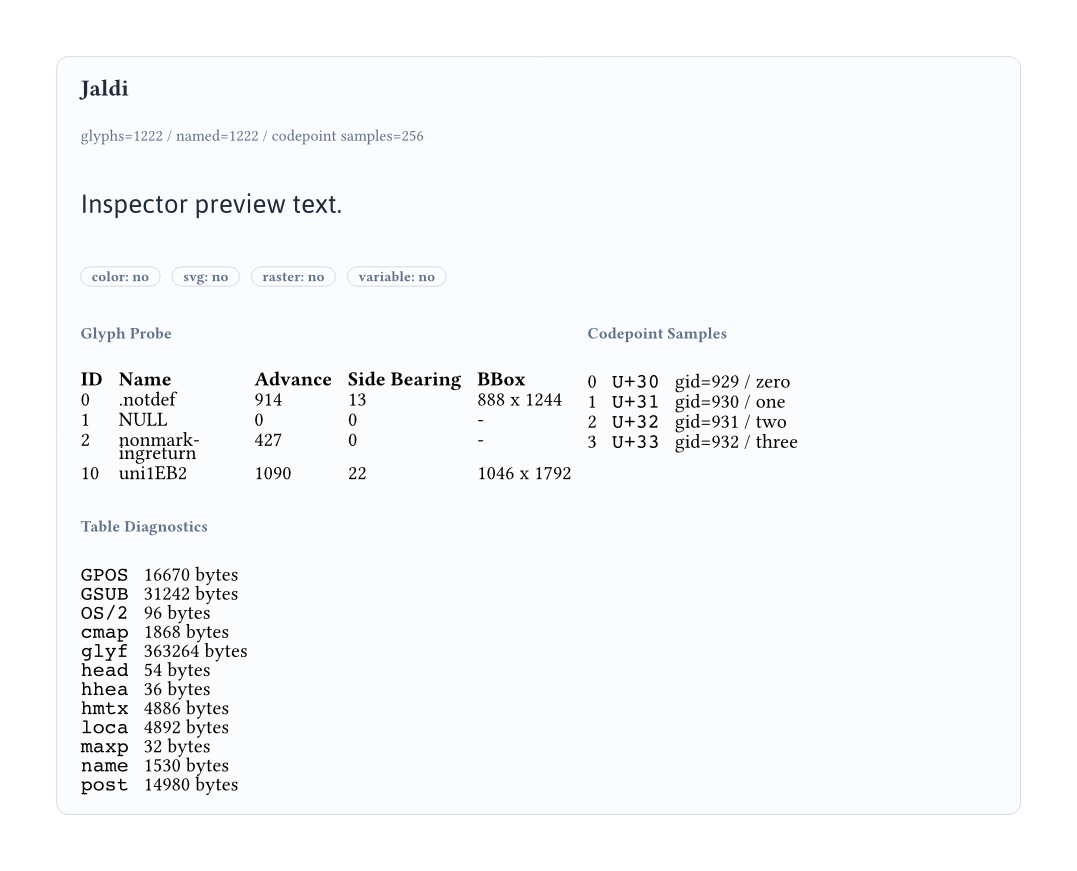Screen dimensions: 1077x871
Task: Click the 'raster: no' badge
Action: tap(293, 277)
